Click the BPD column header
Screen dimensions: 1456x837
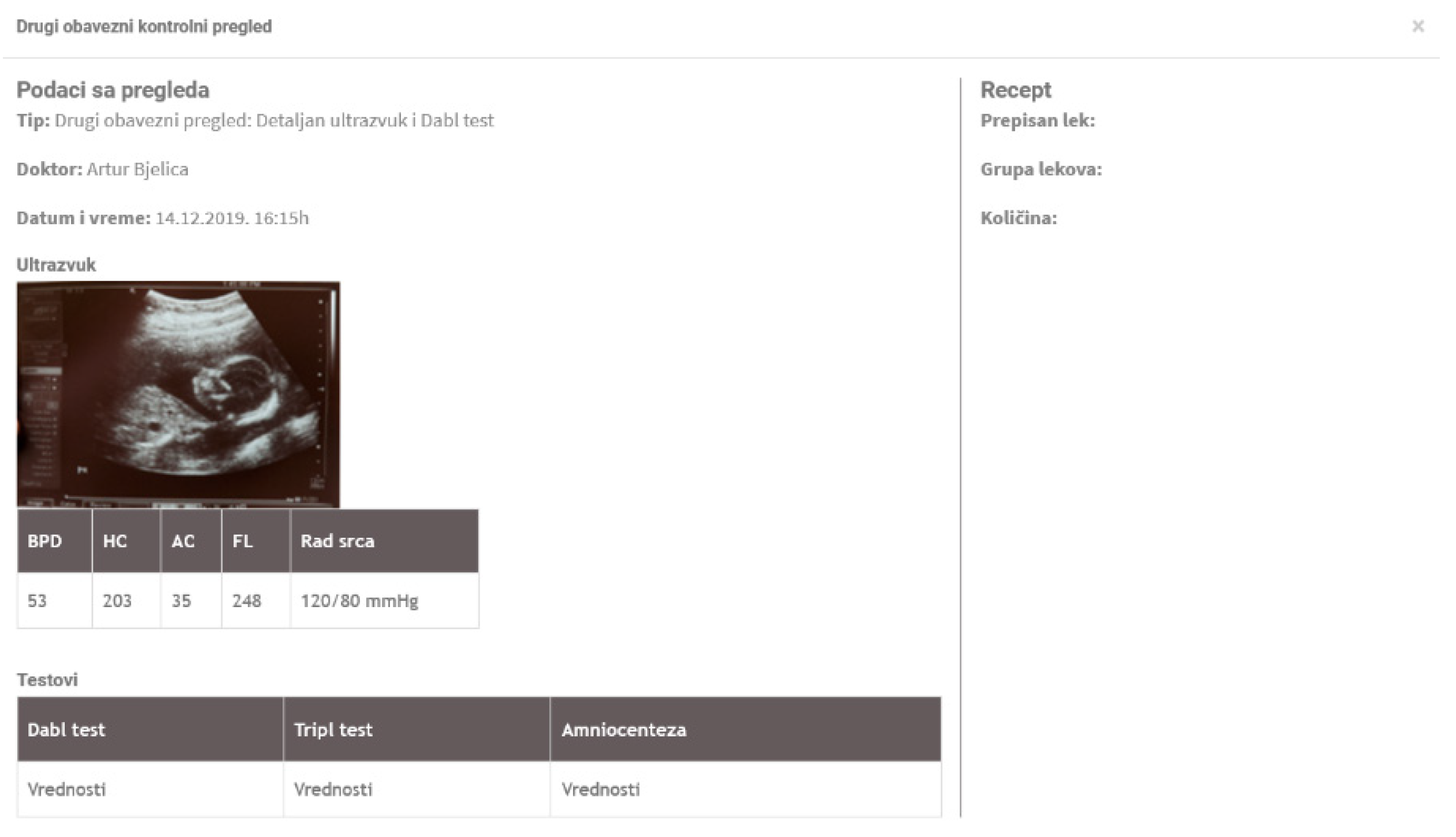tap(45, 541)
